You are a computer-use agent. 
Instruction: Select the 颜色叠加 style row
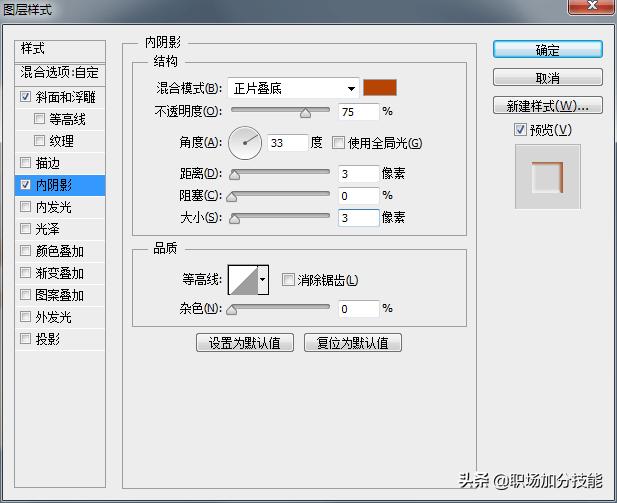coord(60,251)
